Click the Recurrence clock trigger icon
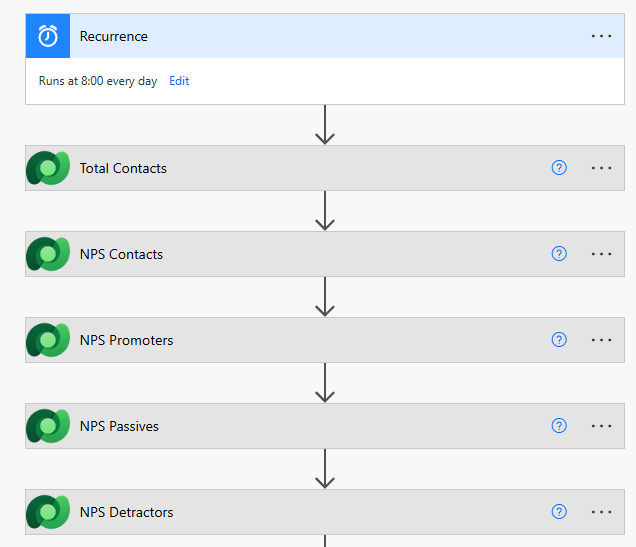 pyautogui.click(x=48, y=36)
